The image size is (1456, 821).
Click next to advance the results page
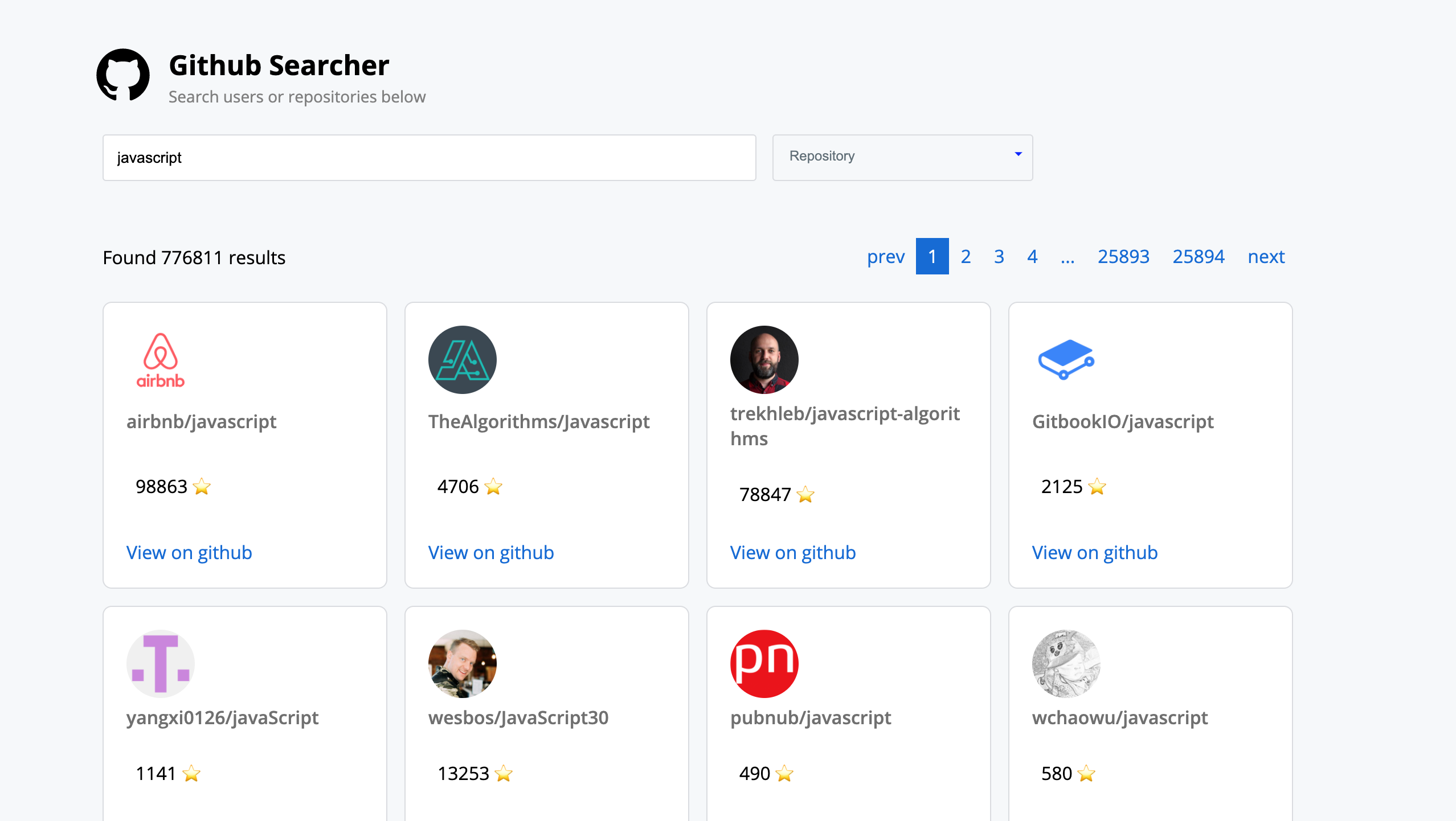click(1266, 256)
